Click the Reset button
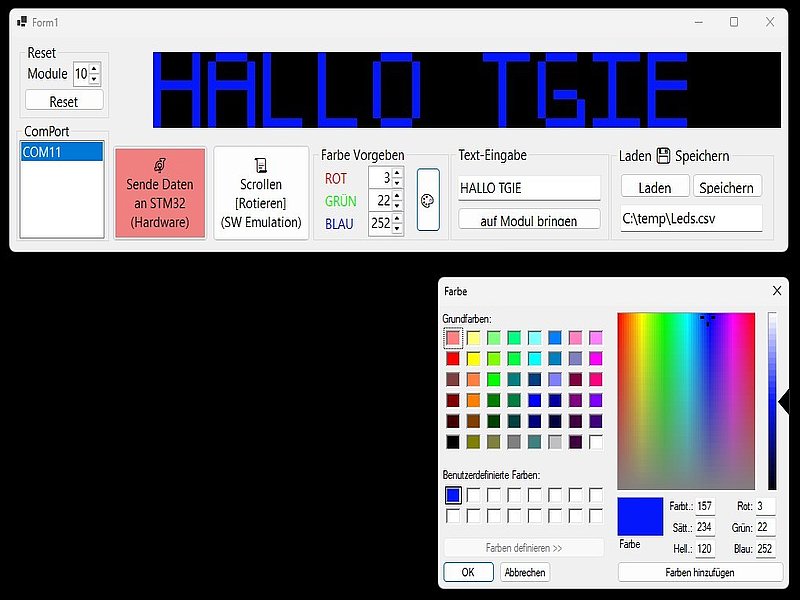The width and height of the screenshot is (800, 600). (x=64, y=101)
